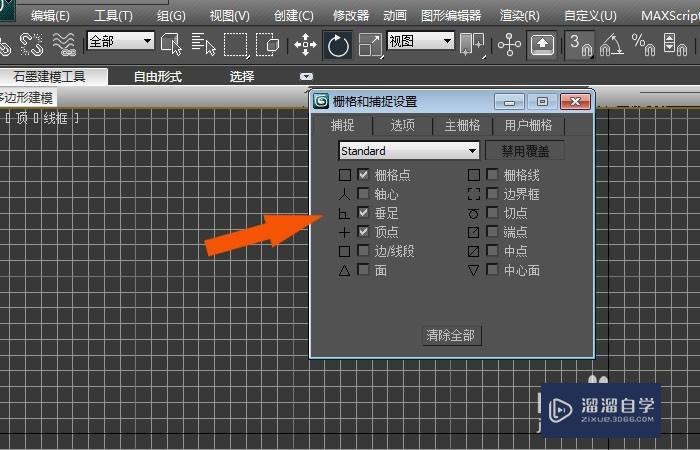Select the 选择 ribbon tab

coord(242,76)
